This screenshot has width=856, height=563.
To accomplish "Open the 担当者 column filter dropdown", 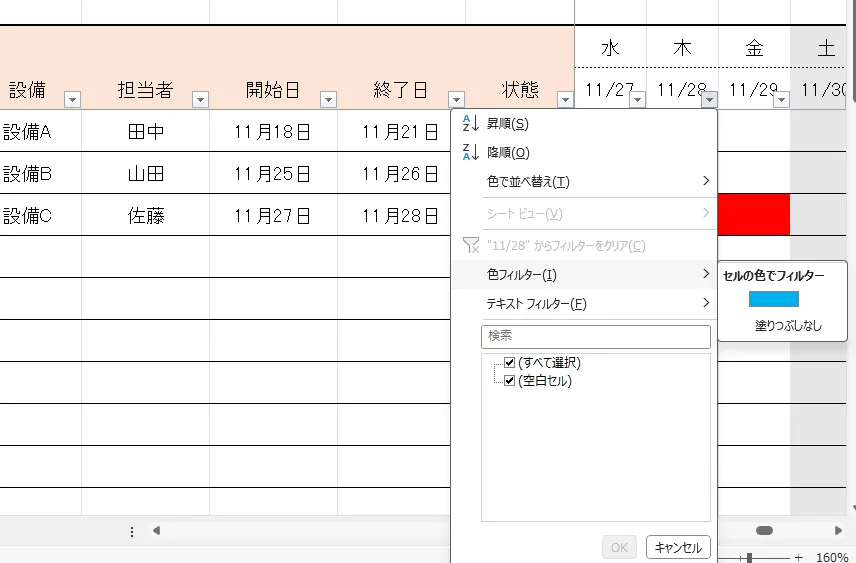I will click(200, 99).
